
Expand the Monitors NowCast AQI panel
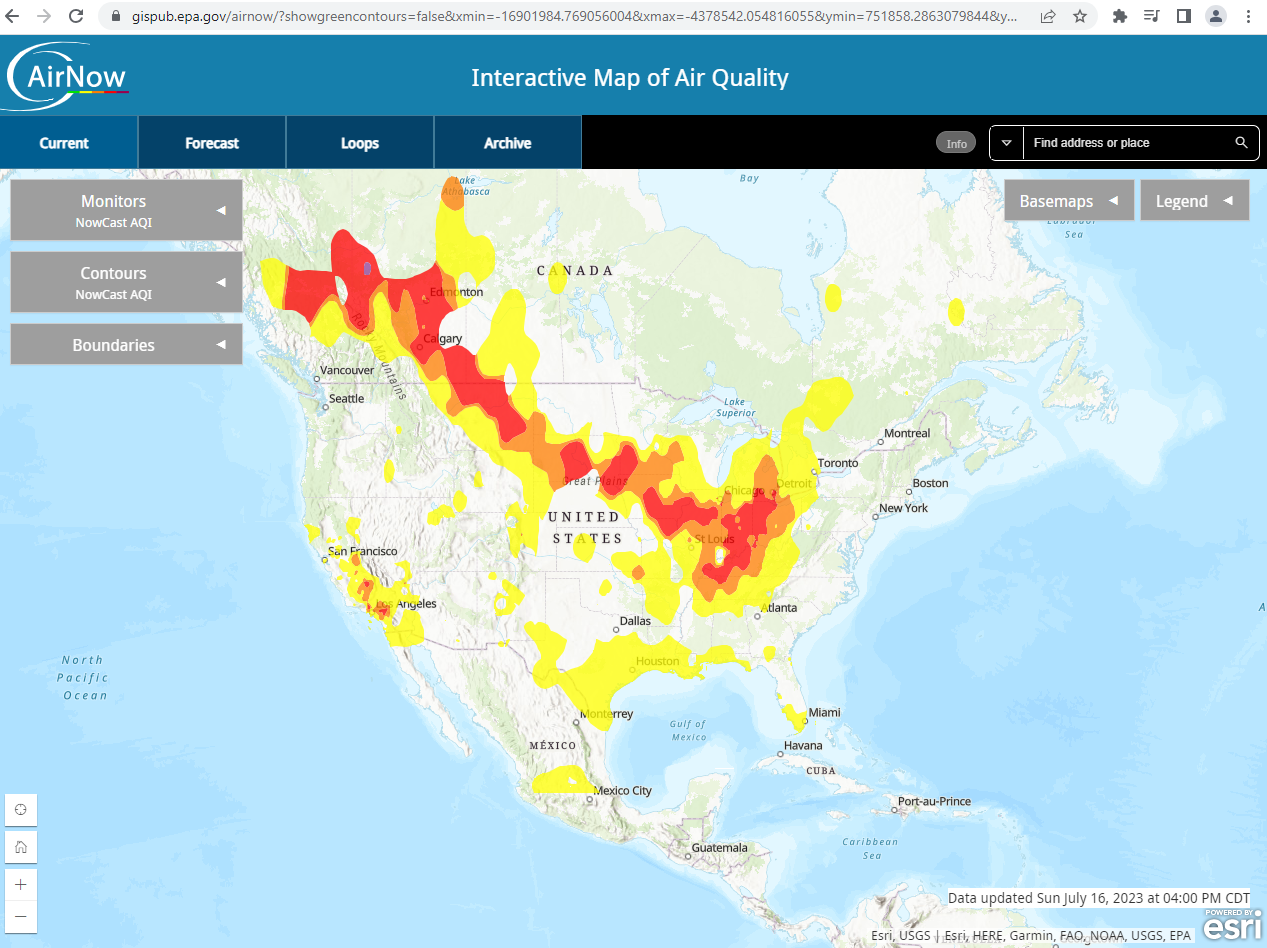126,210
